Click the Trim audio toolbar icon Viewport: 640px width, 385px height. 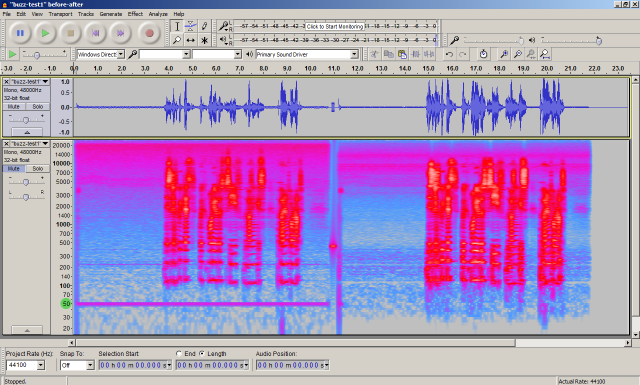(416, 54)
